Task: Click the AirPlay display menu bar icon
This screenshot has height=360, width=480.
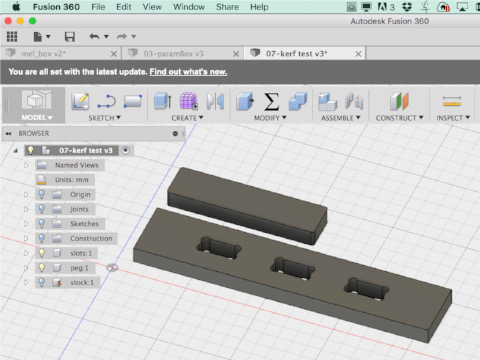Action: tap(462, 7)
